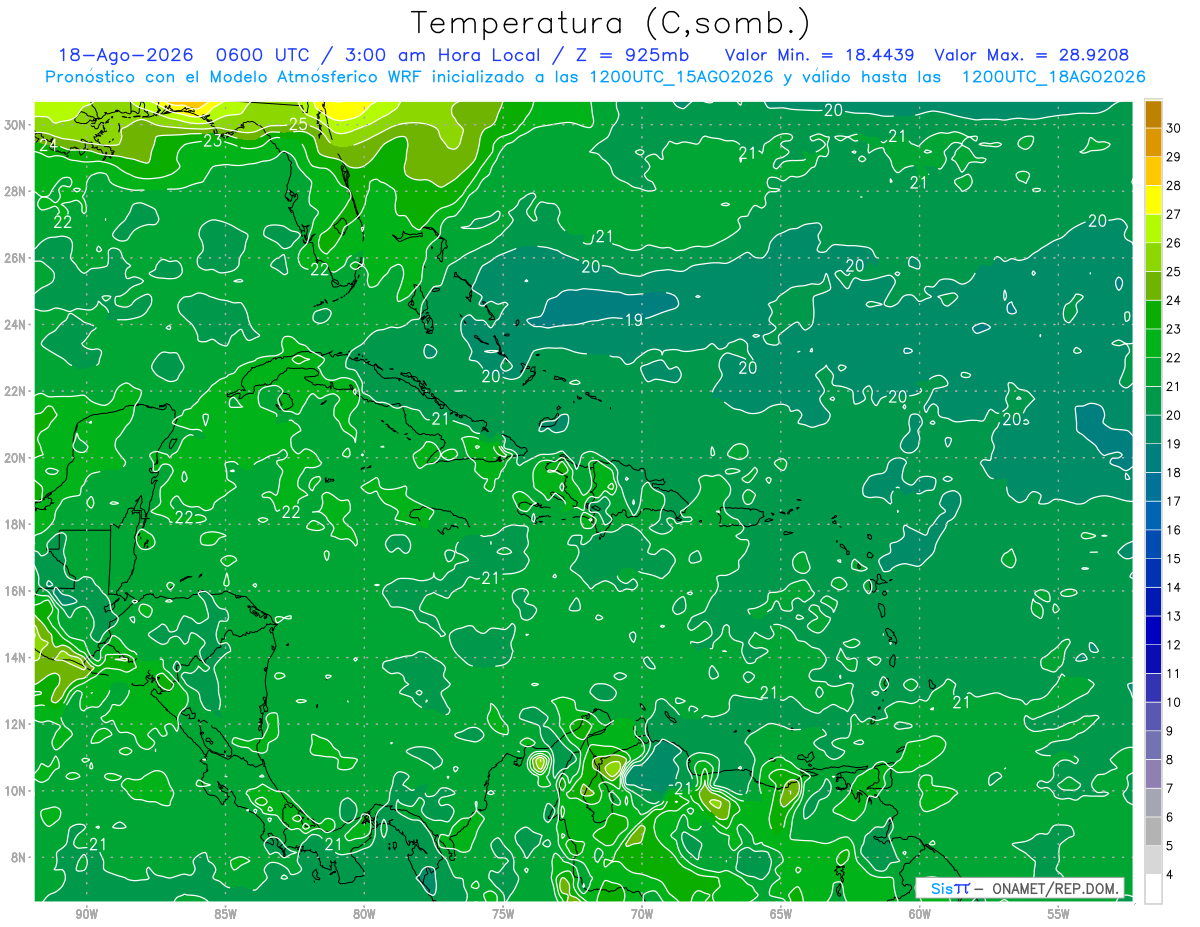Click the '26N' latitude axis label
This screenshot has height=927, width=1200.
click(17, 258)
